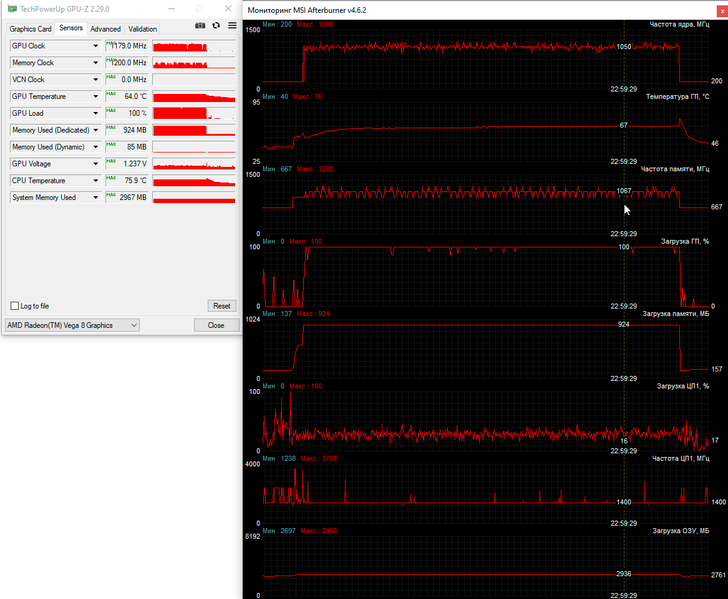Image resolution: width=728 pixels, height=599 pixels.
Task: Click the 'Загрузка ЦП1, %' graph title
Action: pos(683,386)
